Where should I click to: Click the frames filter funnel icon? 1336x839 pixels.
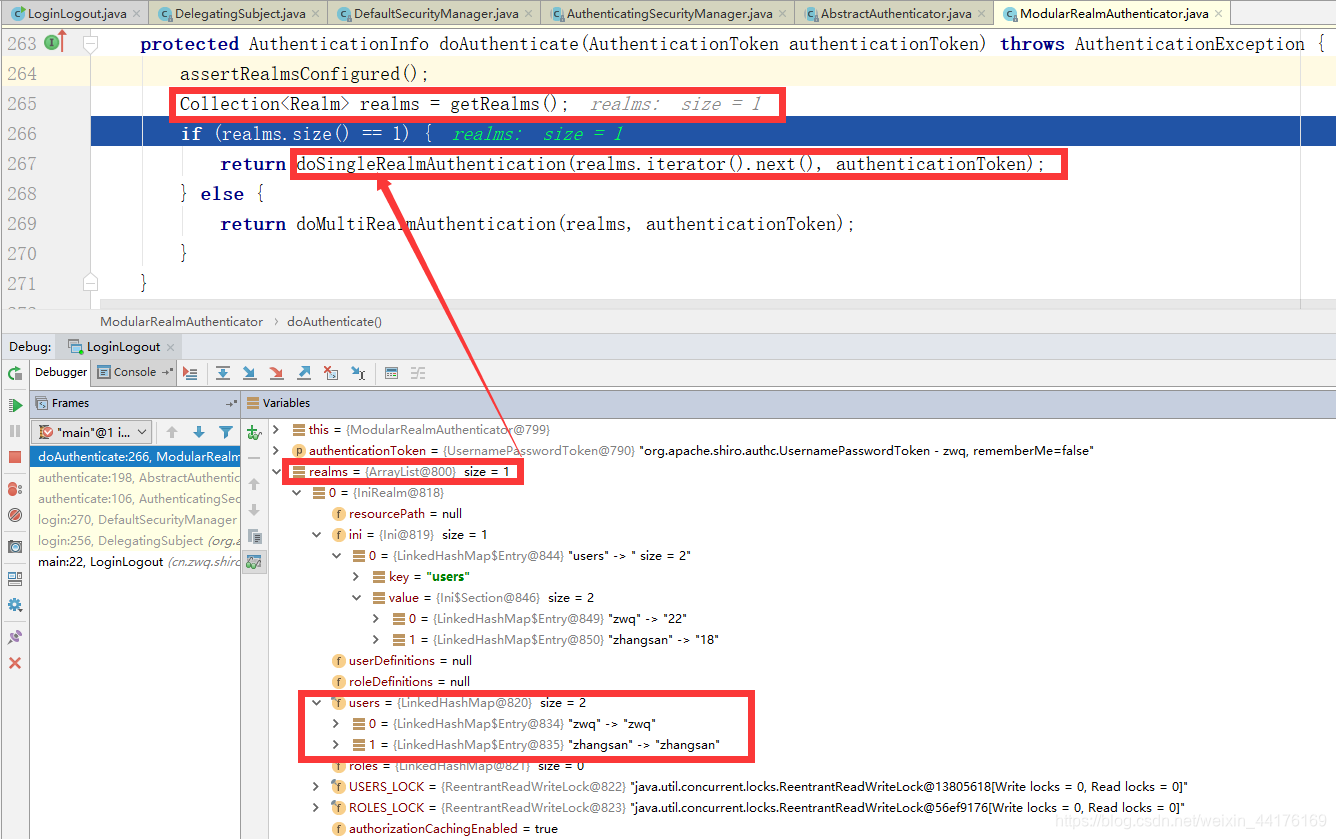226,432
